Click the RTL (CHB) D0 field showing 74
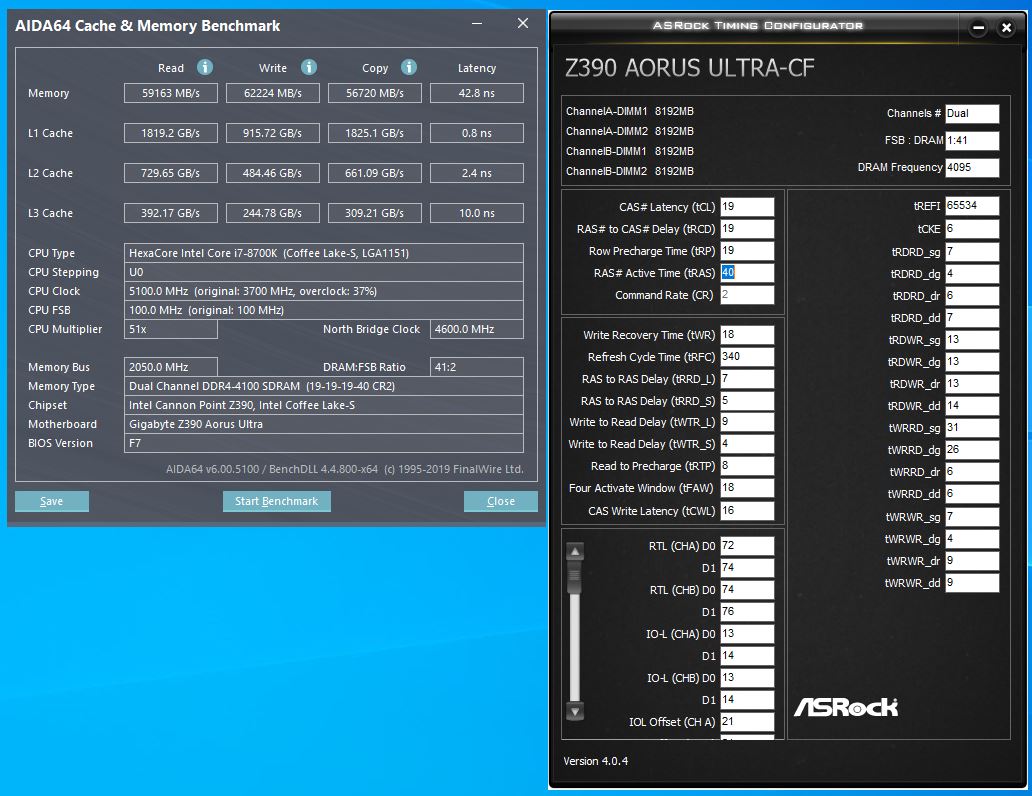The image size is (1032, 796). (747, 590)
